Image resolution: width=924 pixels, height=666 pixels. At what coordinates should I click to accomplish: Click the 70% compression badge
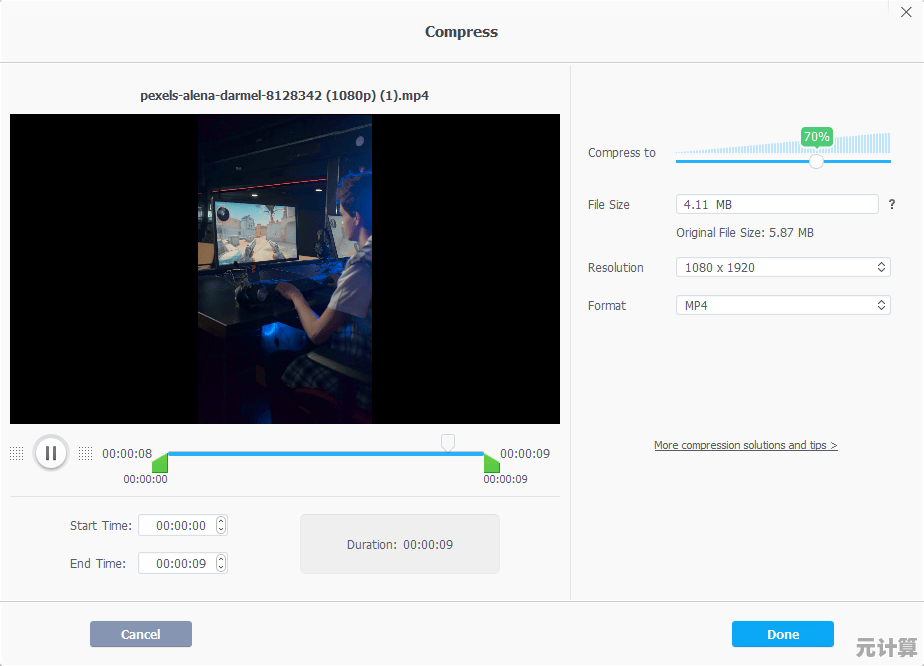pos(816,136)
